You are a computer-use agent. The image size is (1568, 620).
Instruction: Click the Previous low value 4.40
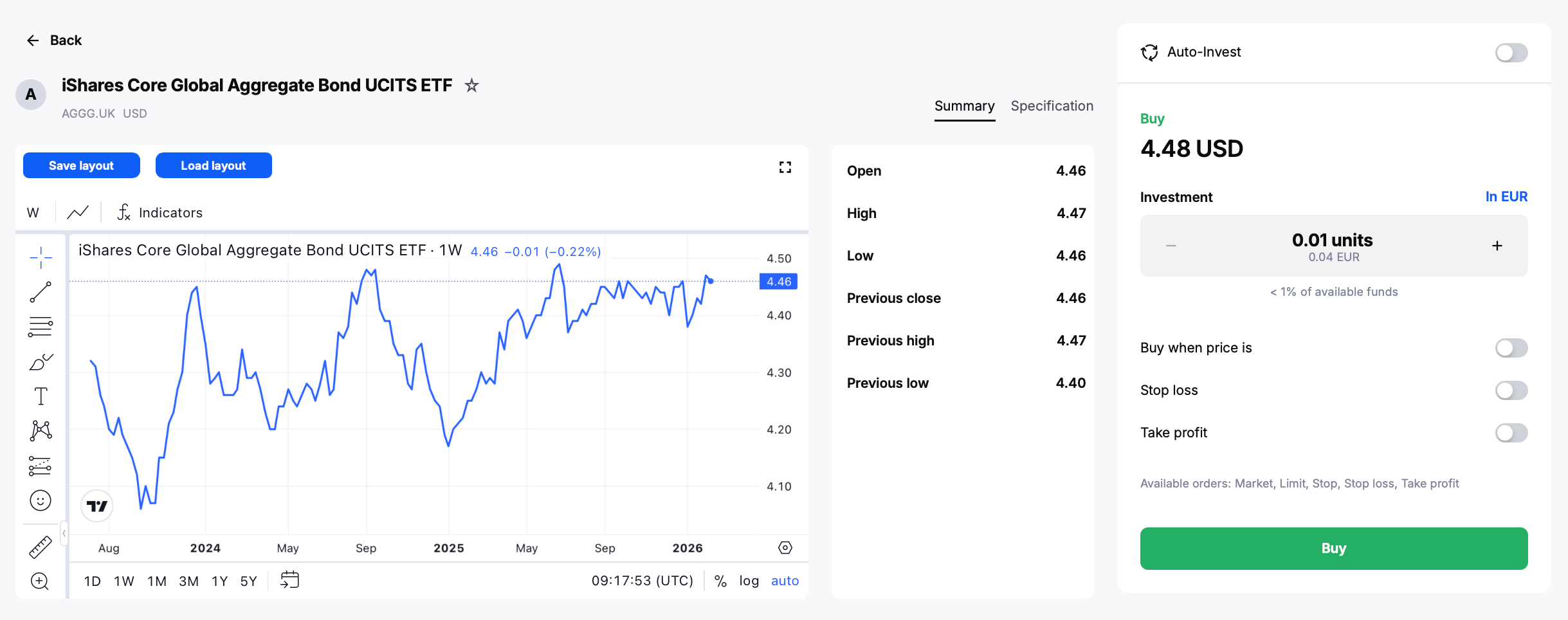pyautogui.click(x=1071, y=383)
